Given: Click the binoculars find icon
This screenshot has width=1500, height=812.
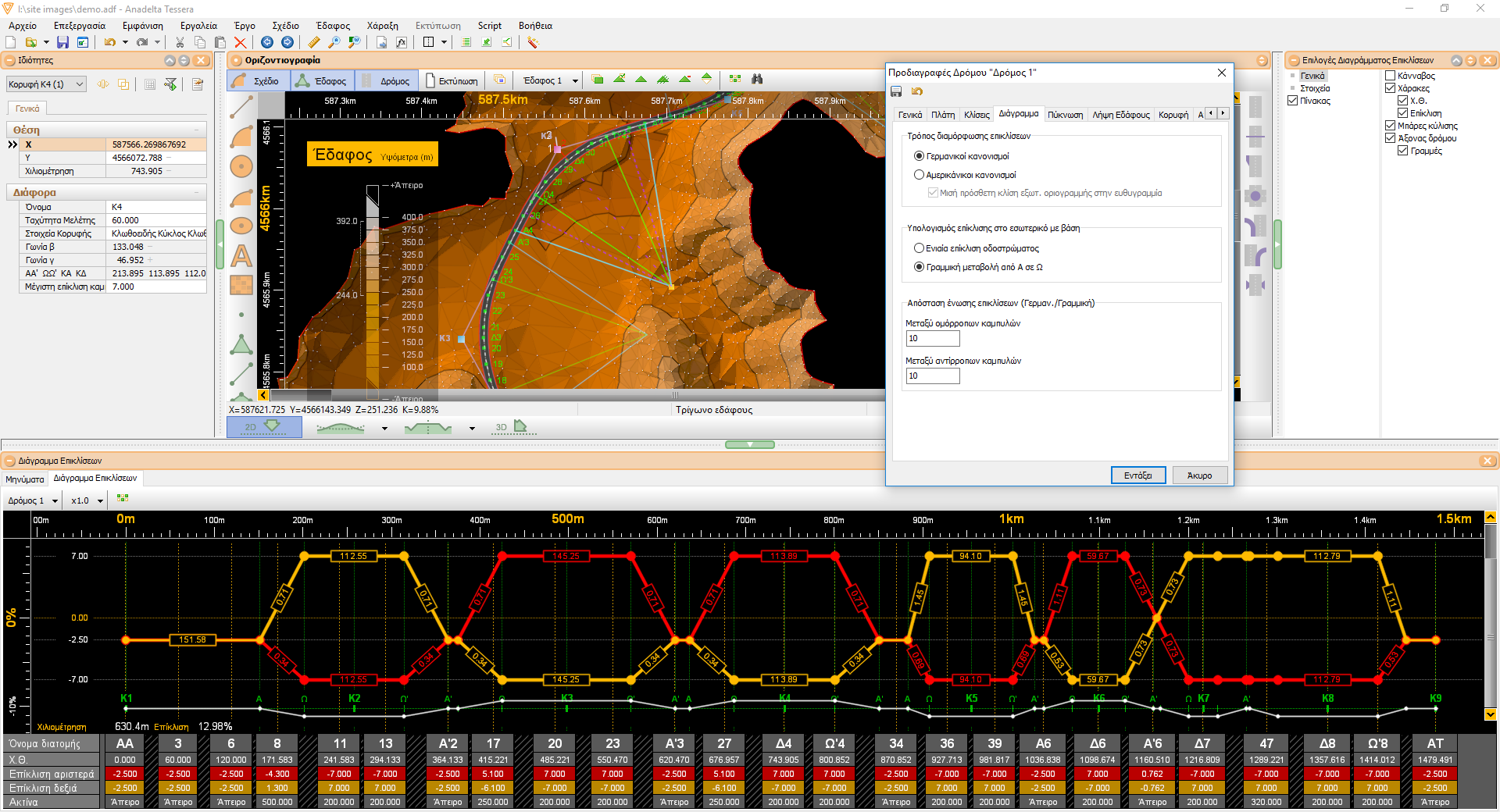Looking at the screenshot, I should (x=756, y=79).
